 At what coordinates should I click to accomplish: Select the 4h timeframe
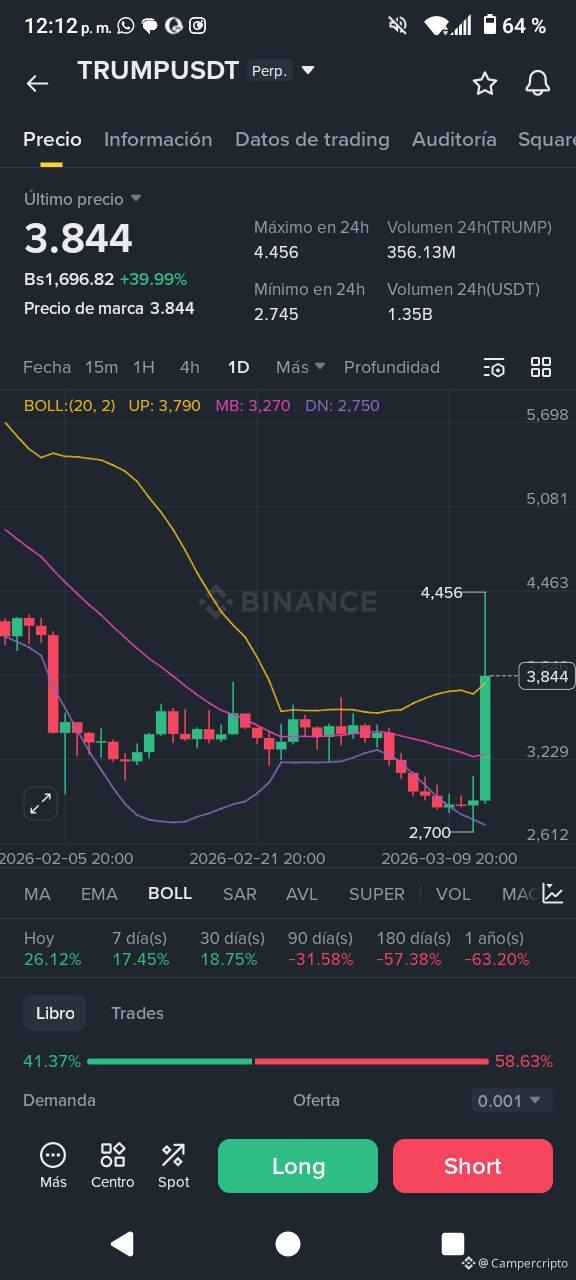coord(190,367)
